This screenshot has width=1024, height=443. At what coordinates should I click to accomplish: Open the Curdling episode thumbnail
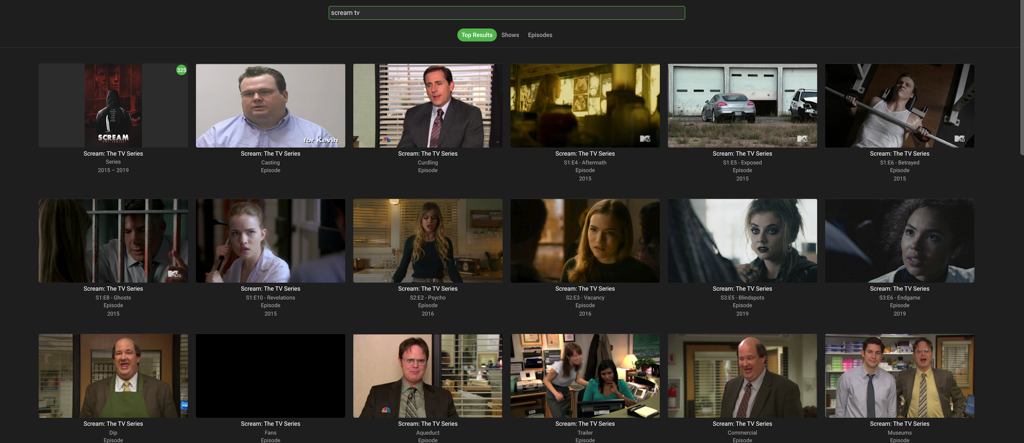click(428, 105)
